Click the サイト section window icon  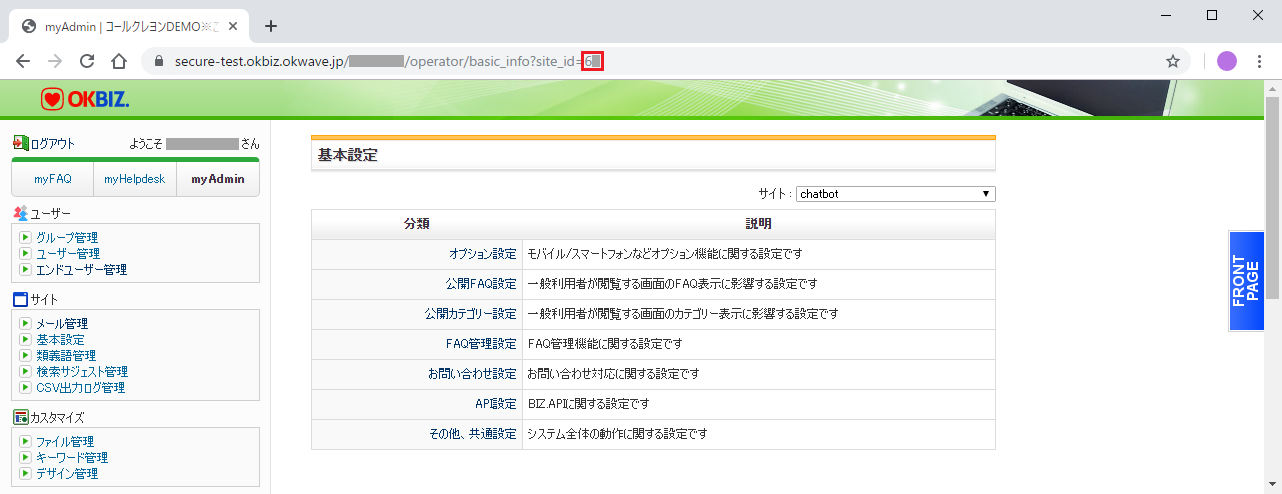coord(21,299)
